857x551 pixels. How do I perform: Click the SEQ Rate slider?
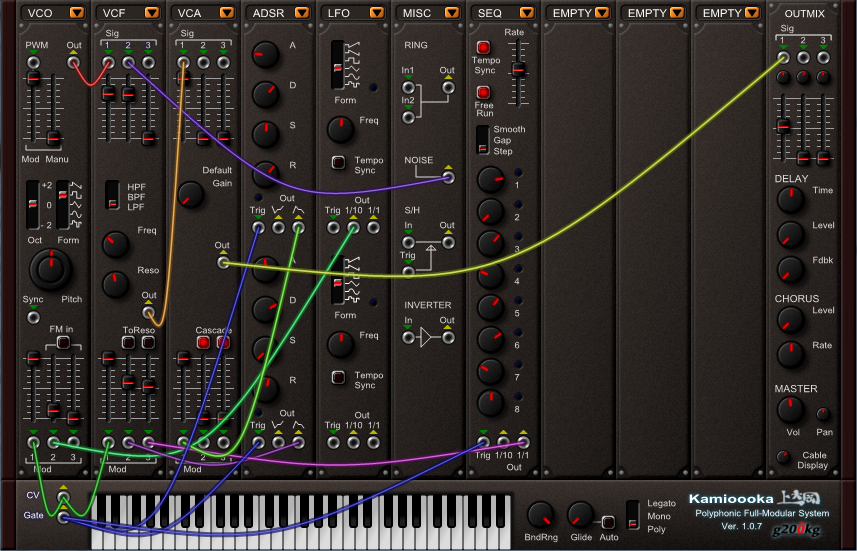tap(518, 70)
